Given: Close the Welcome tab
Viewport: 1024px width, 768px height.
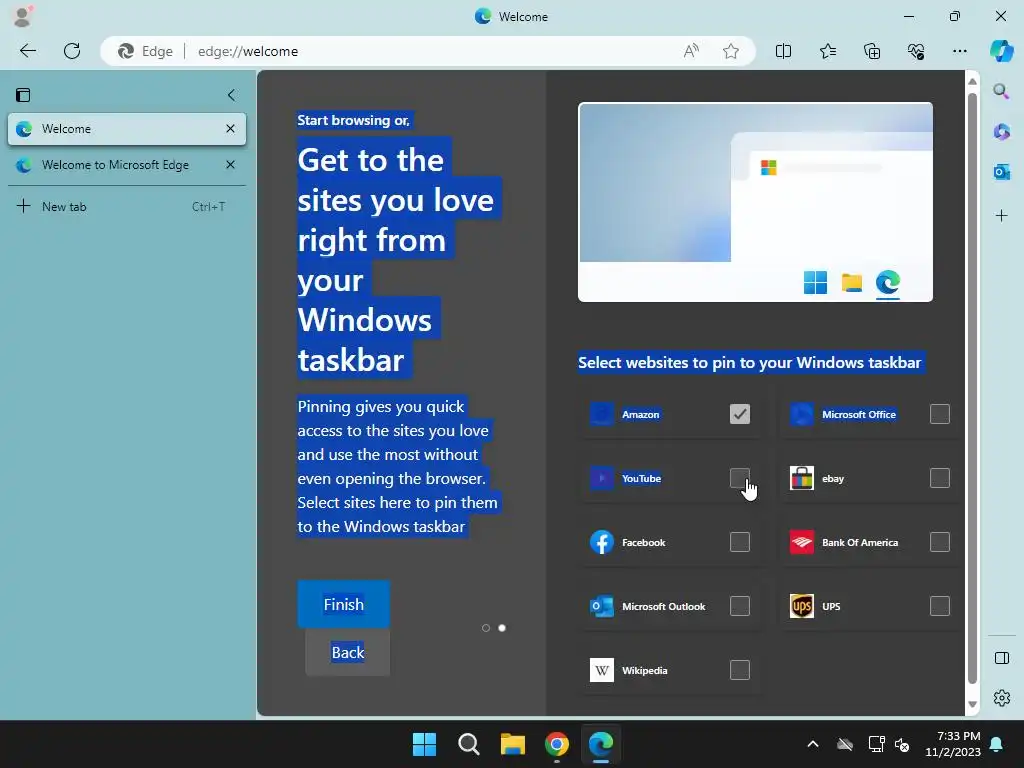Looking at the screenshot, I should coord(230,129).
